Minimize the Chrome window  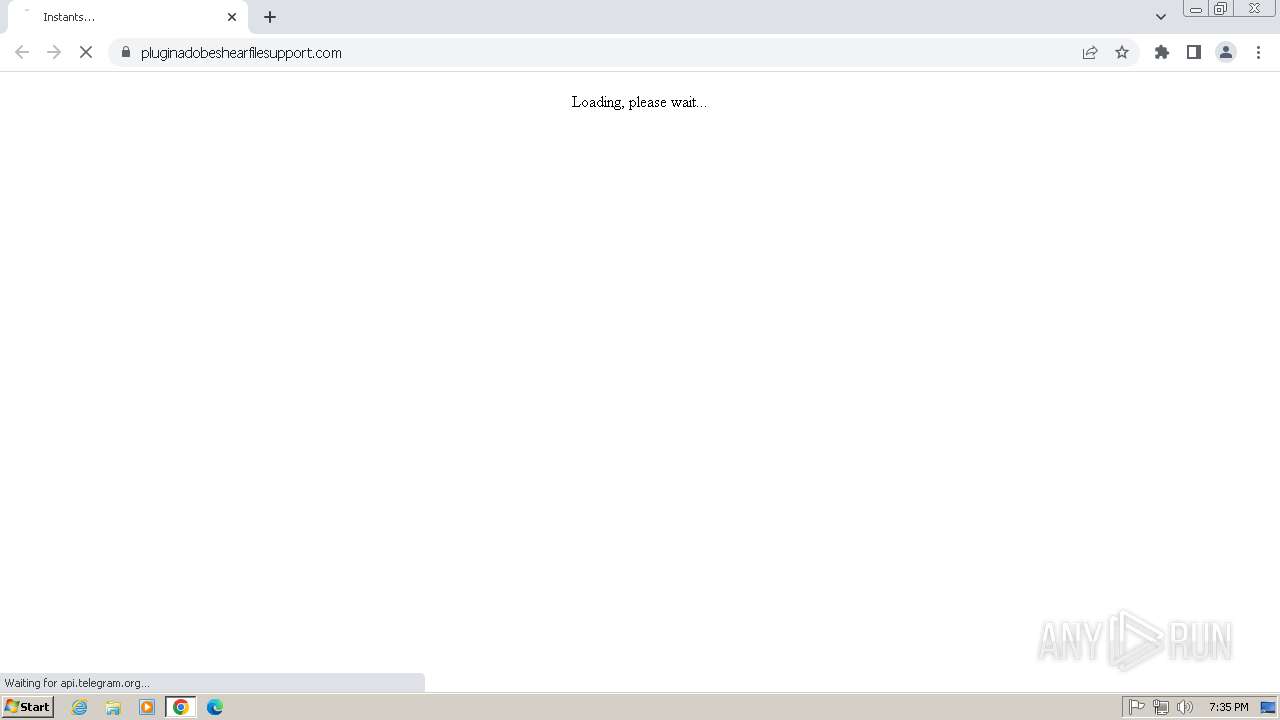(1196, 9)
